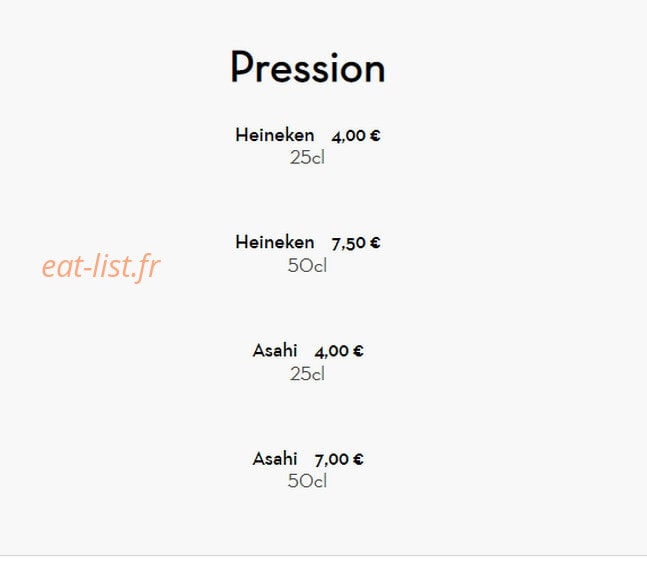Open the eat-list.fr watermark link
The image size is (647, 564).
(x=101, y=267)
